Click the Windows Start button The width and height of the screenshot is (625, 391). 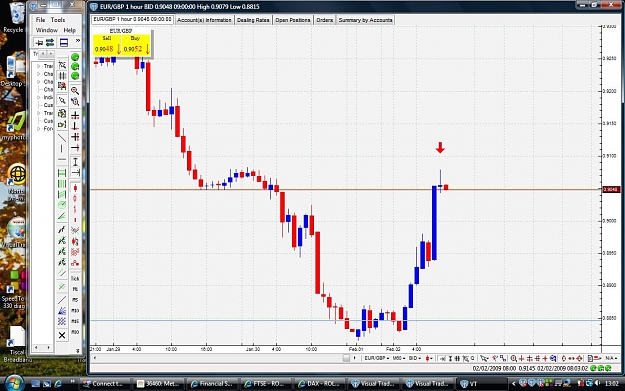click(13, 383)
